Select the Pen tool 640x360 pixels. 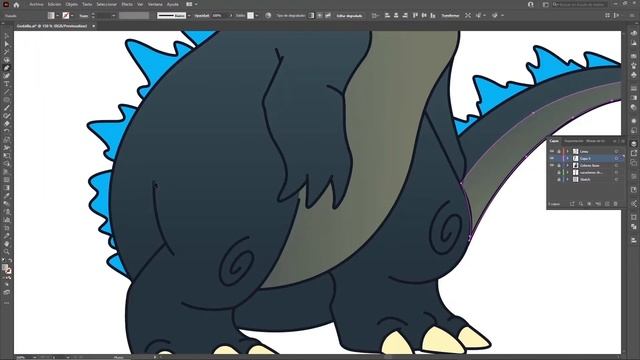tap(7, 68)
